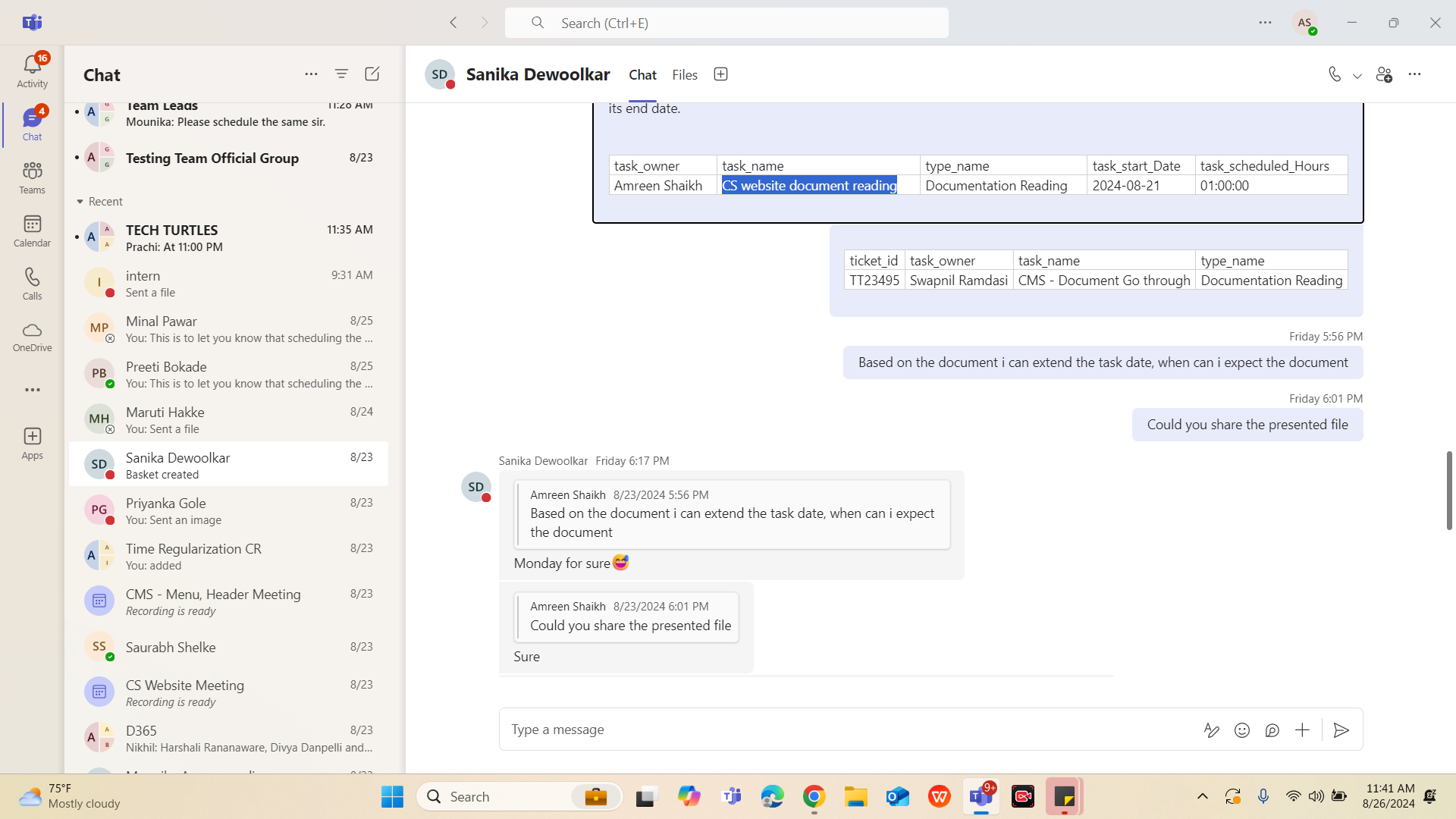1456x819 pixels.
Task: Open Calls in left rail
Action: tap(32, 283)
